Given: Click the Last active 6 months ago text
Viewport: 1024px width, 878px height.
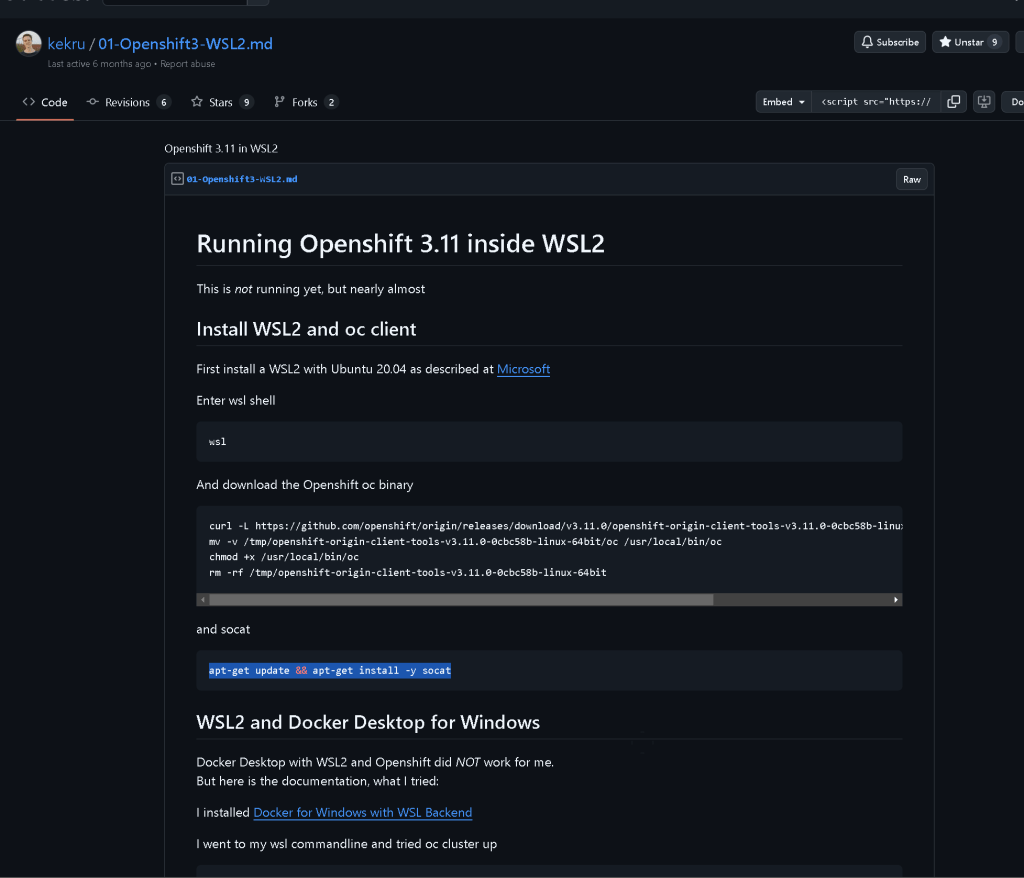Looking at the screenshot, I should pyautogui.click(x=99, y=64).
